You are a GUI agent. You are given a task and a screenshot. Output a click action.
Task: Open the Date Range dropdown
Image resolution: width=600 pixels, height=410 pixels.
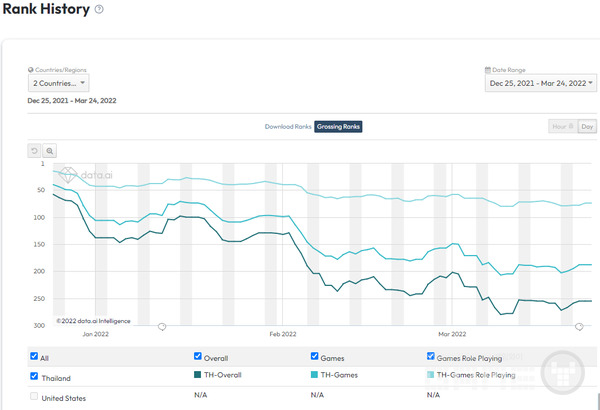click(538, 84)
